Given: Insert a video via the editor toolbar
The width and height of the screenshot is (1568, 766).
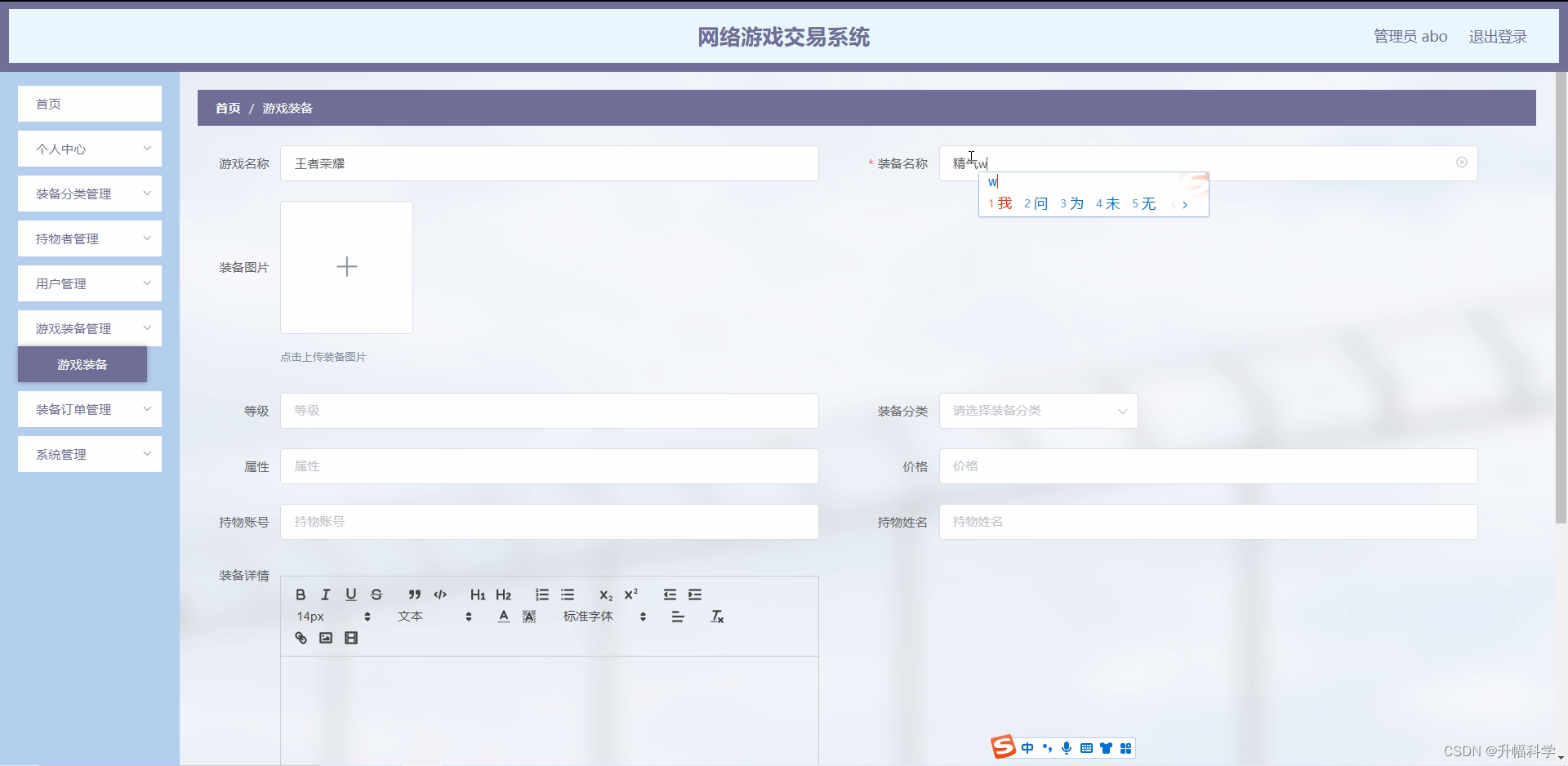Looking at the screenshot, I should 351,637.
